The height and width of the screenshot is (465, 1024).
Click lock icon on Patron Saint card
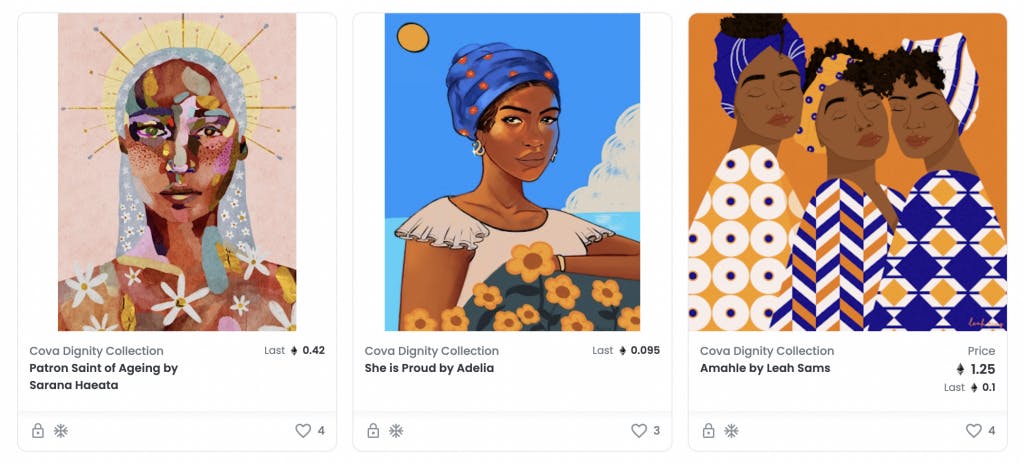[38, 431]
